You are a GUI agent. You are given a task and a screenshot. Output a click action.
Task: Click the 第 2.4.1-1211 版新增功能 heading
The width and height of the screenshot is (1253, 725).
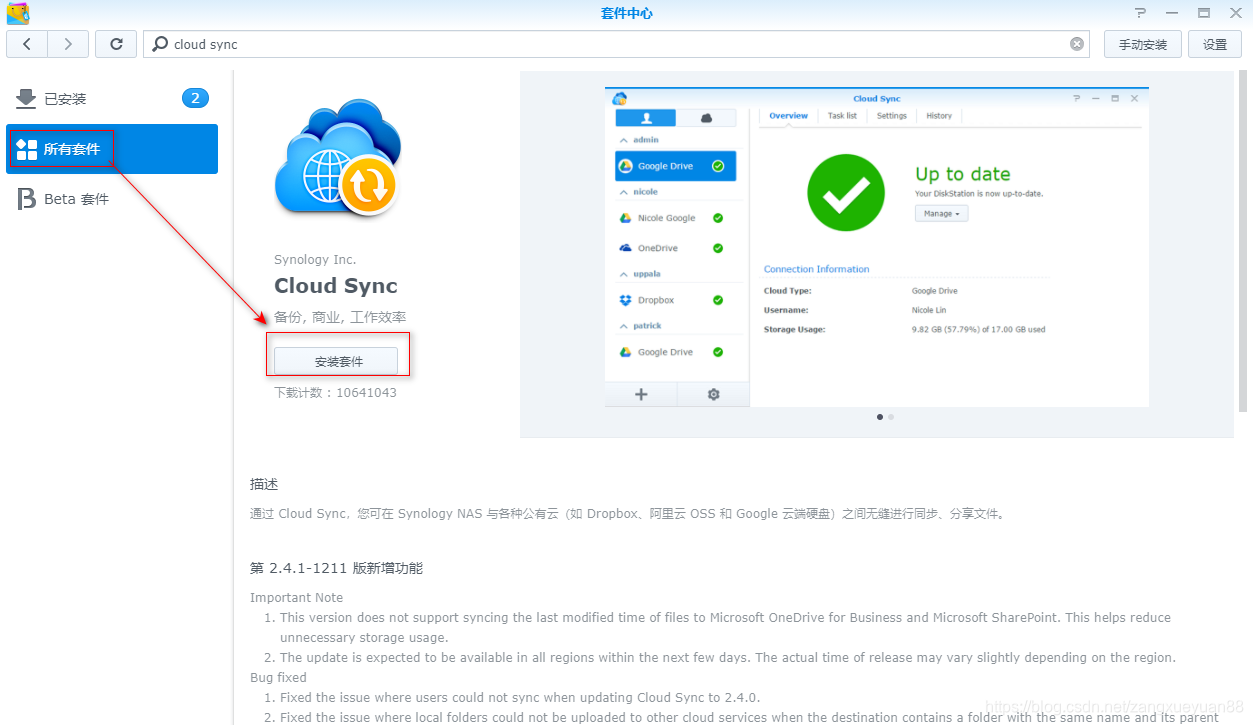coord(336,568)
